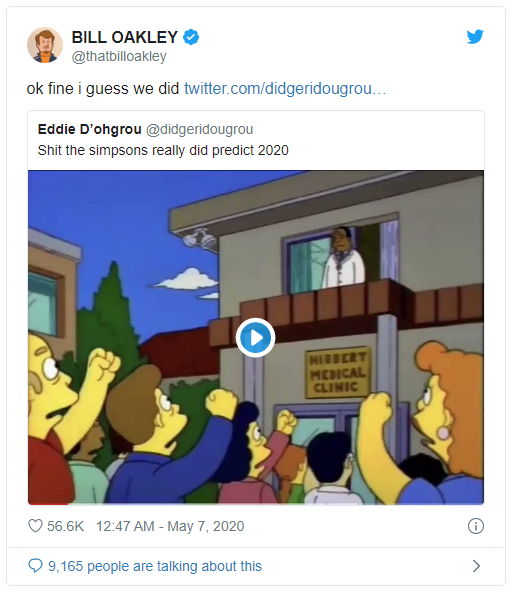Click the reply speech bubble icon
512x593 pixels.
pyautogui.click(x=36, y=566)
